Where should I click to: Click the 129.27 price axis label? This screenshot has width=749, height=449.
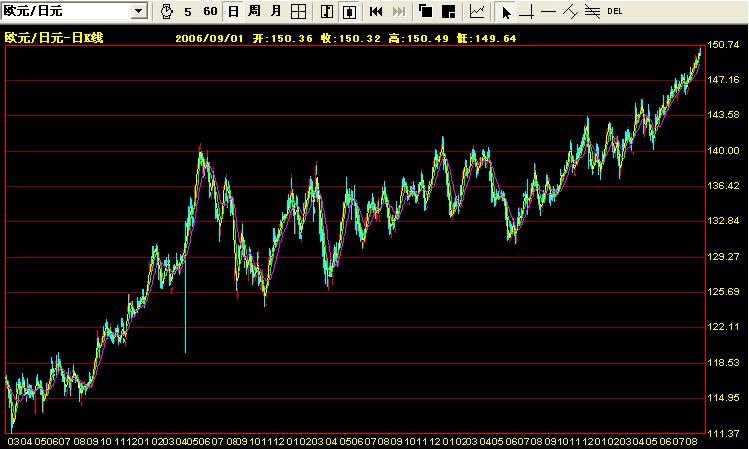pos(723,257)
